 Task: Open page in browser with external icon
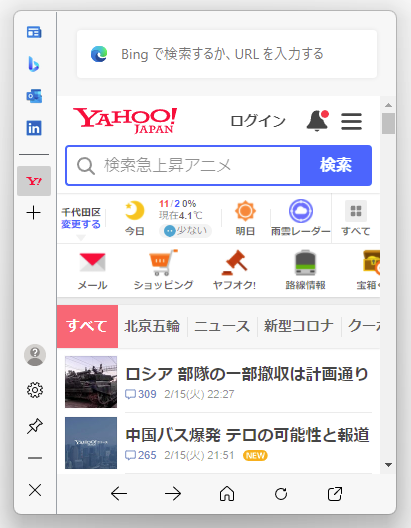click(x=335, y=494)
